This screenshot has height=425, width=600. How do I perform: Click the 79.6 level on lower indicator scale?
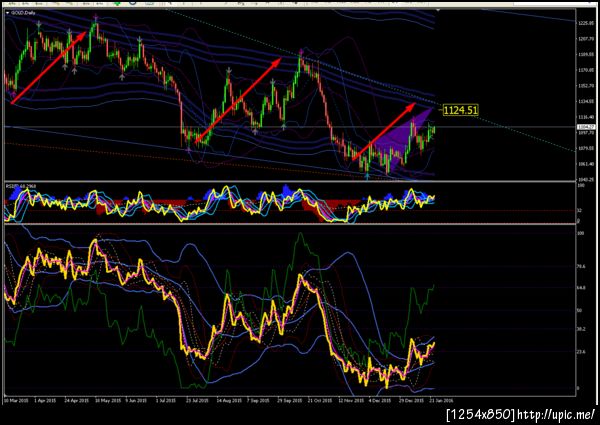581,266
